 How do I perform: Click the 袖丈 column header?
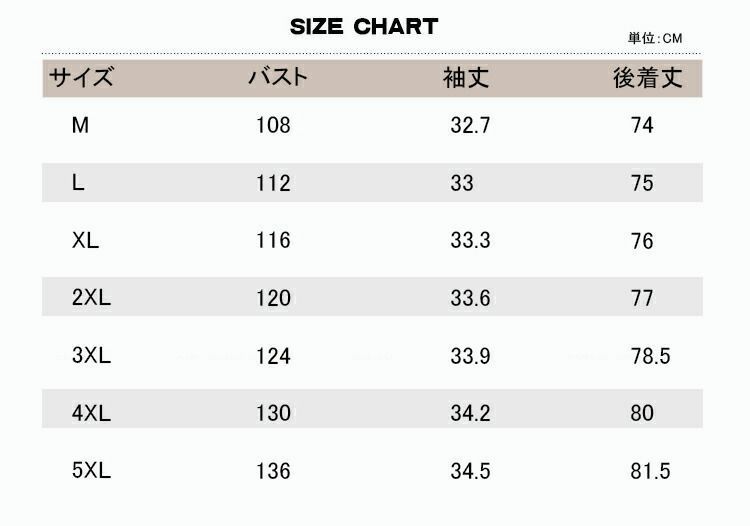coord(466,78)
